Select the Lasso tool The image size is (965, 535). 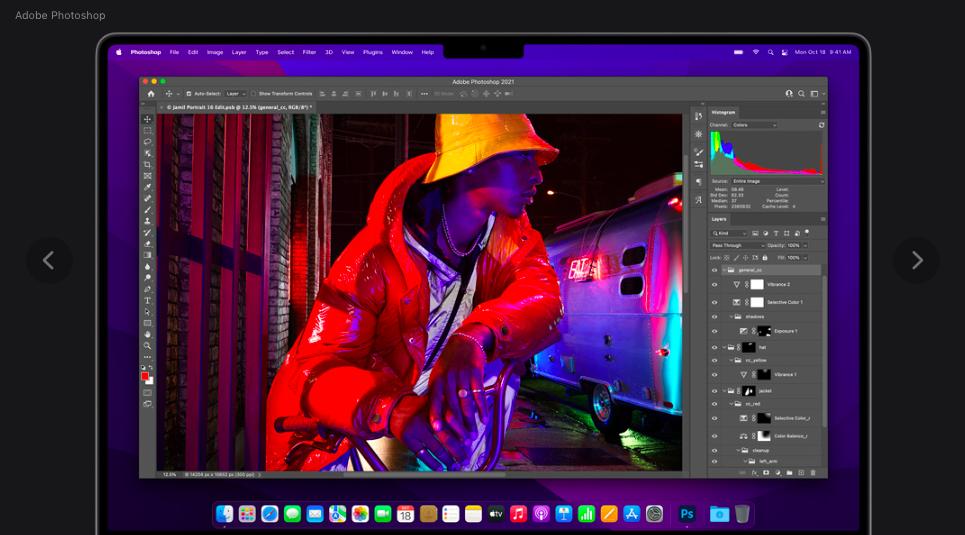pos(147,142)
